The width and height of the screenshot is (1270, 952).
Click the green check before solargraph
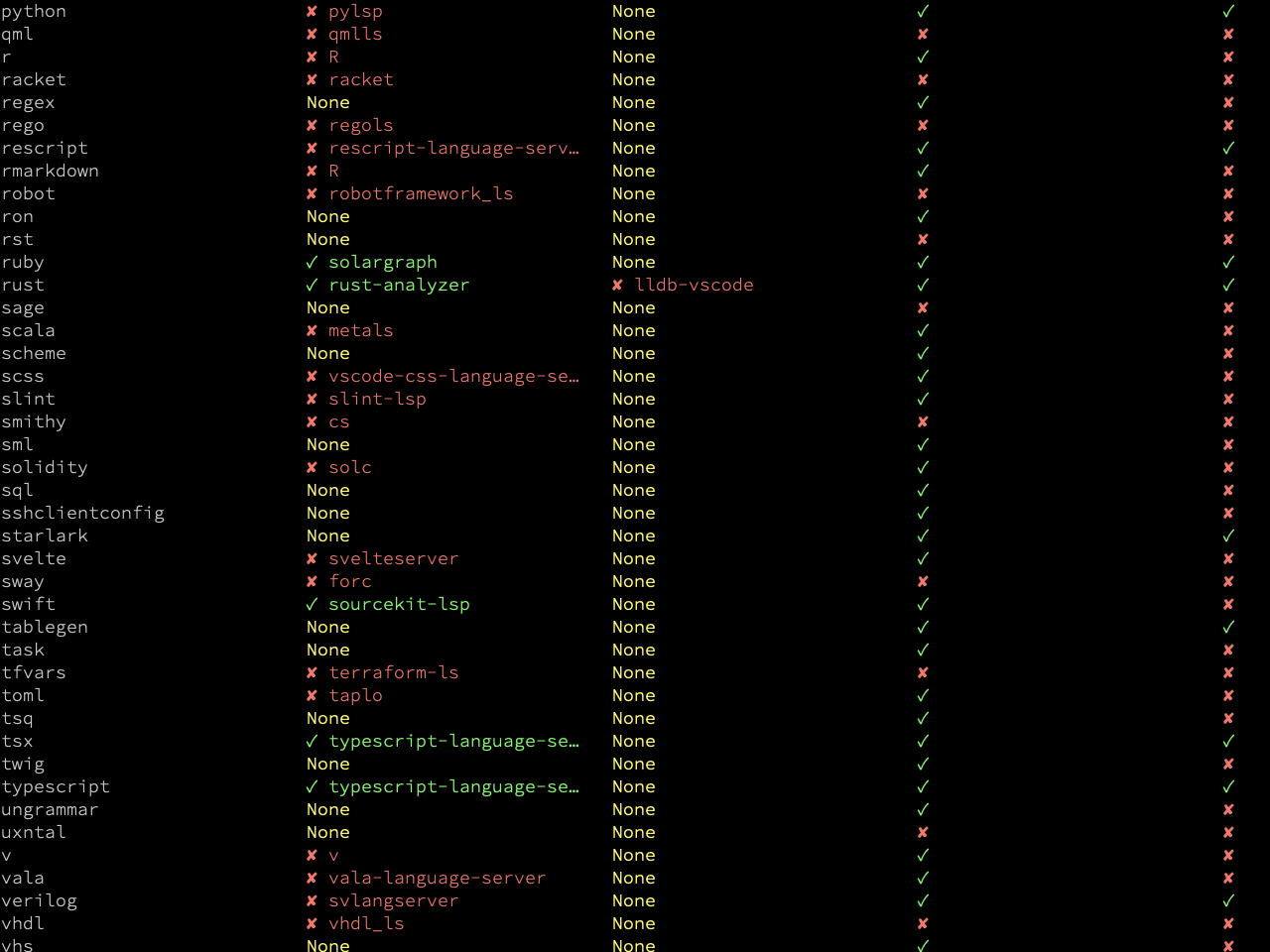coord(312,262)
